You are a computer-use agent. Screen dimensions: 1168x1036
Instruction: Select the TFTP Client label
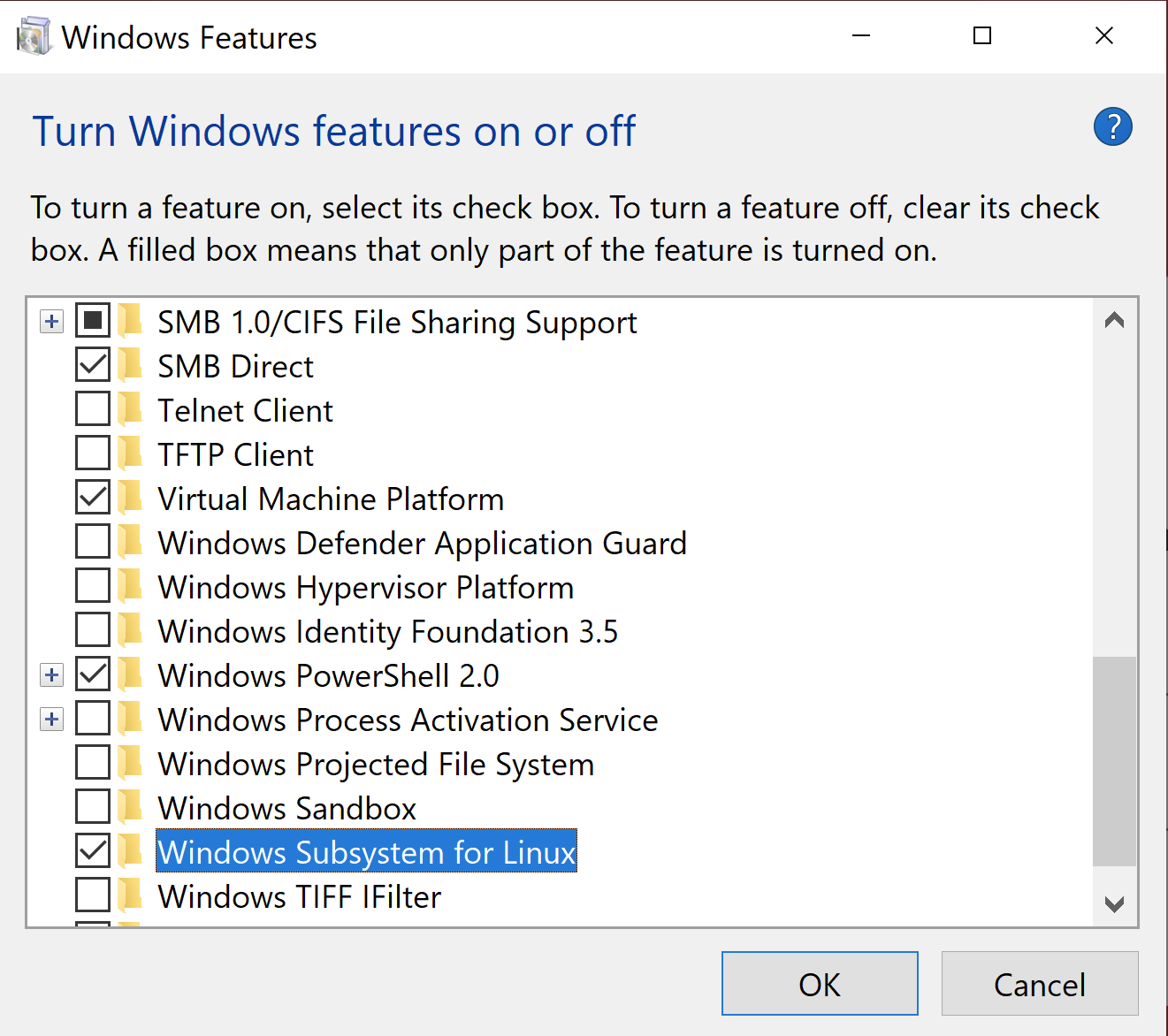[x=235, y=454]
